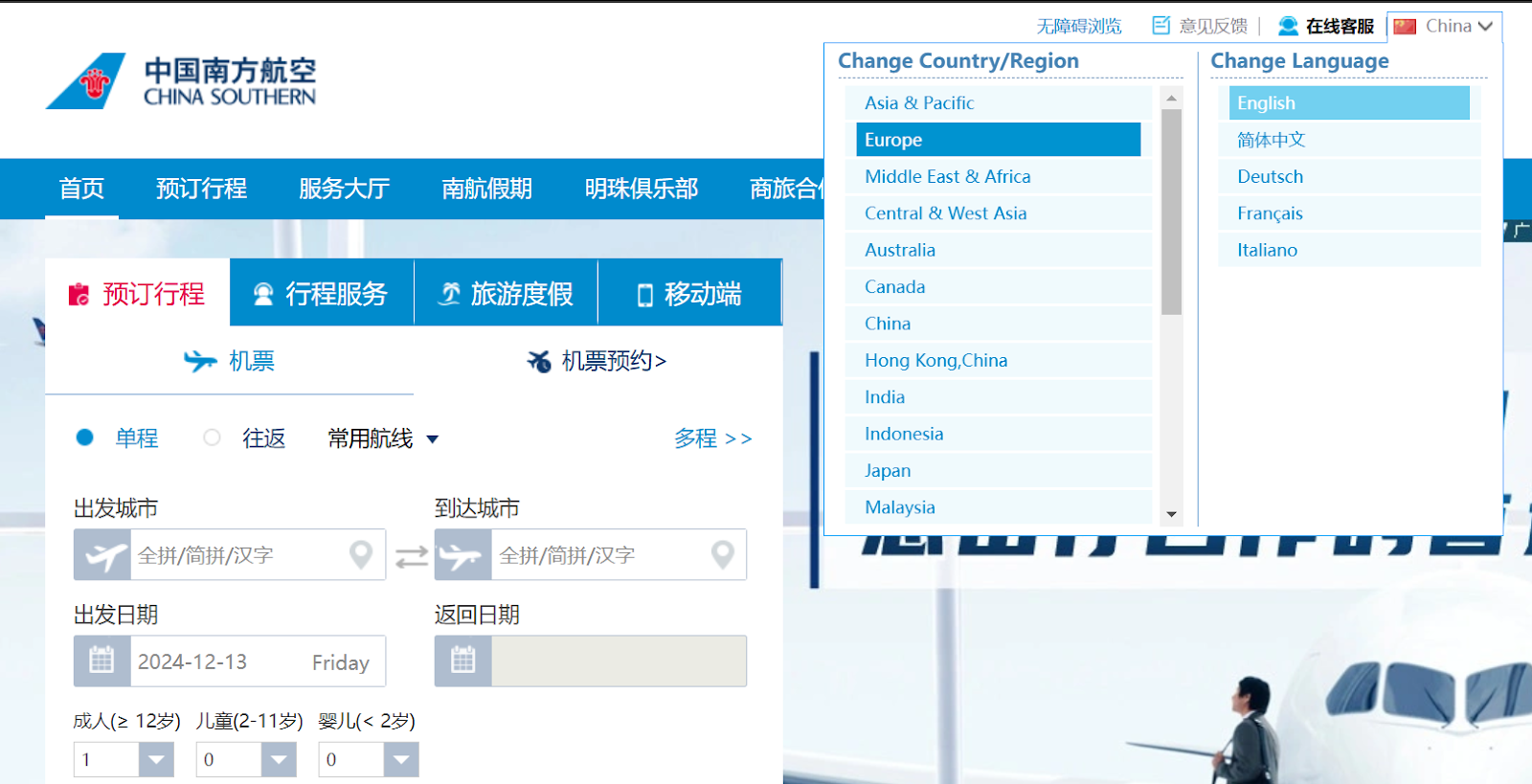Viewport: 1532px width, 784px height.
Task: Choose India from the country list
Action: 999,397
